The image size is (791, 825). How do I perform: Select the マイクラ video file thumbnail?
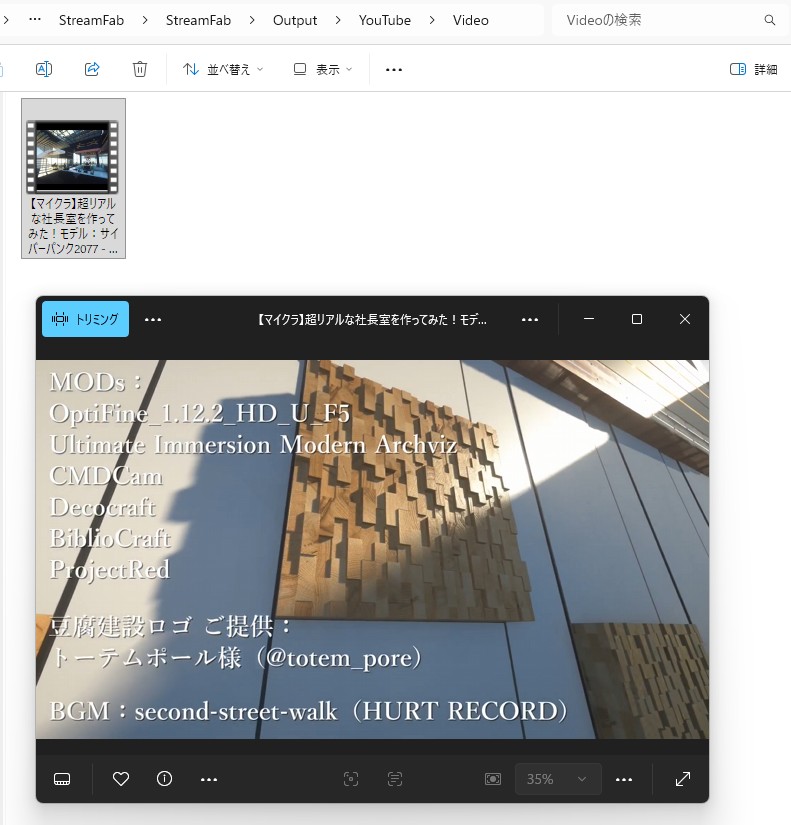point(73,177)
